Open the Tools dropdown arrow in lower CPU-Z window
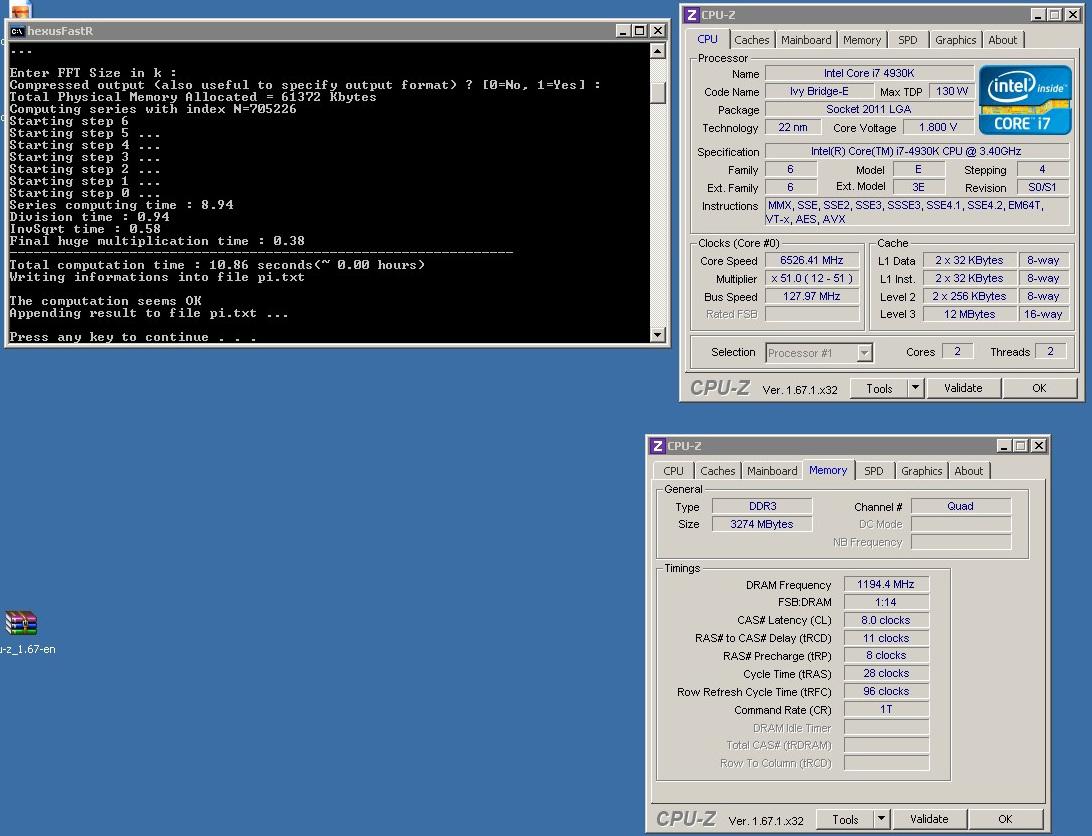This screenshot has width=1092, height=836. click(x=882, y=819)
